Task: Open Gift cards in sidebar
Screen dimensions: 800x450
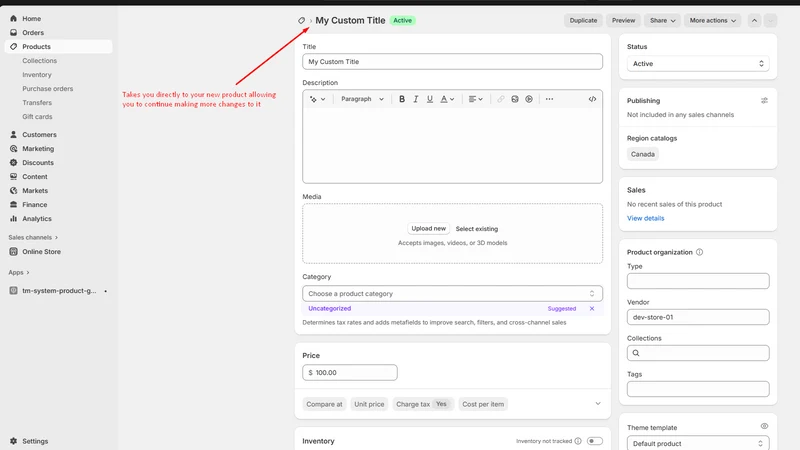Action: point(37,116)
